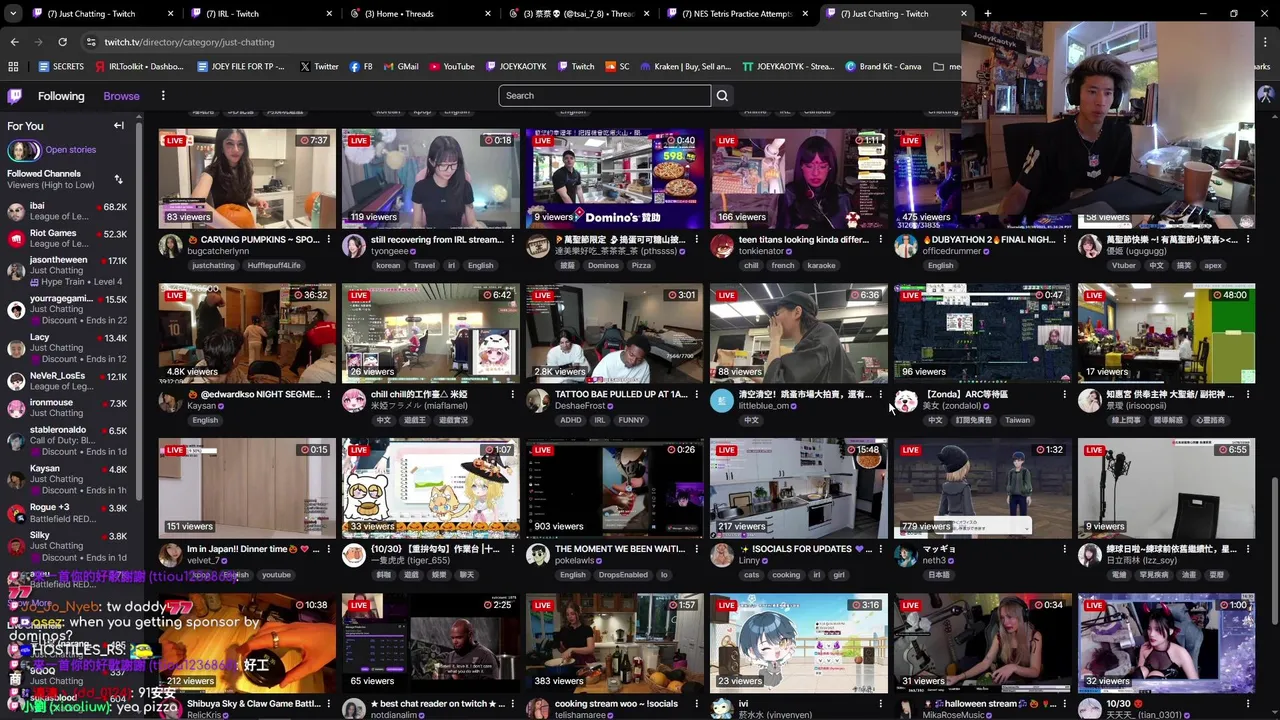The width and height of the screenshot is (1280, 720).
Task: Open the browser tab search dropdown
Action: pyautogui.click(x=14, y=14)
